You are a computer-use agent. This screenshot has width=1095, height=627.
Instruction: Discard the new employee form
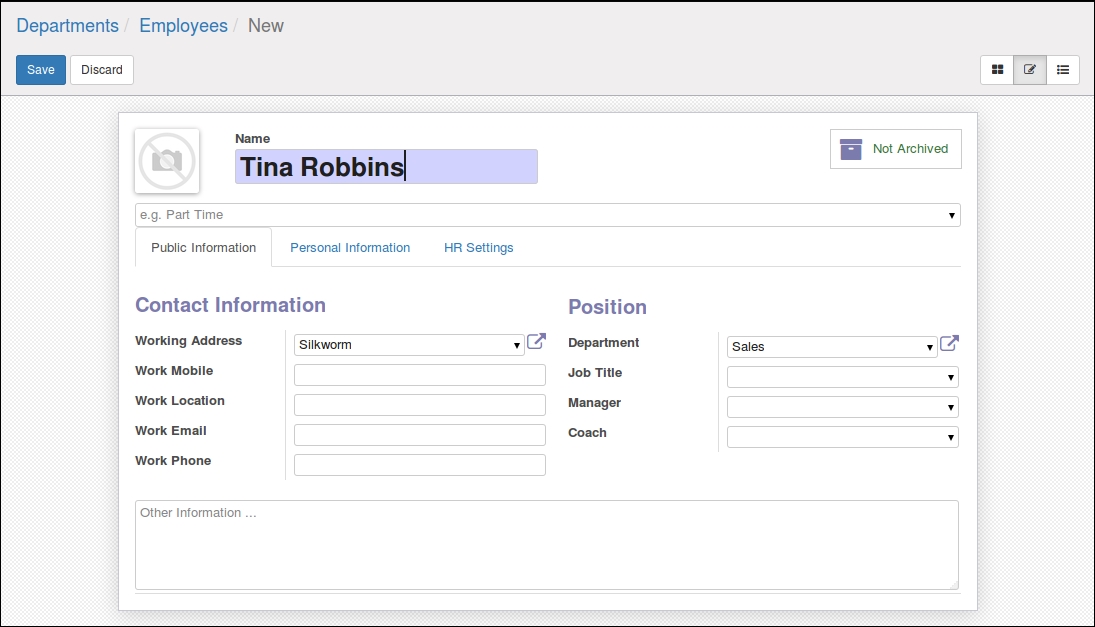click(102, 70)
